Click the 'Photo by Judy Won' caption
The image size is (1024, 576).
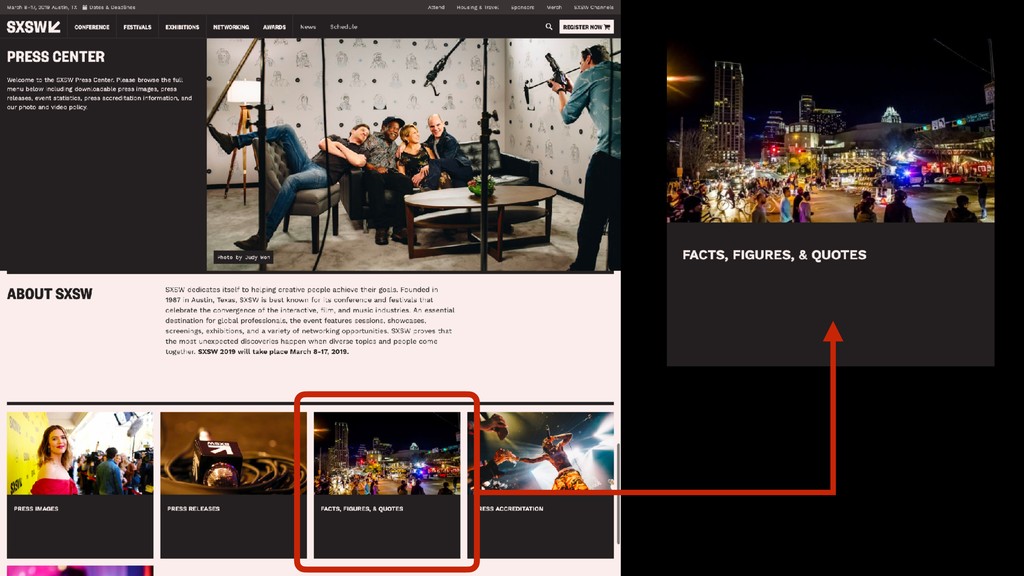pyautogui.click(x=244, y=257)
